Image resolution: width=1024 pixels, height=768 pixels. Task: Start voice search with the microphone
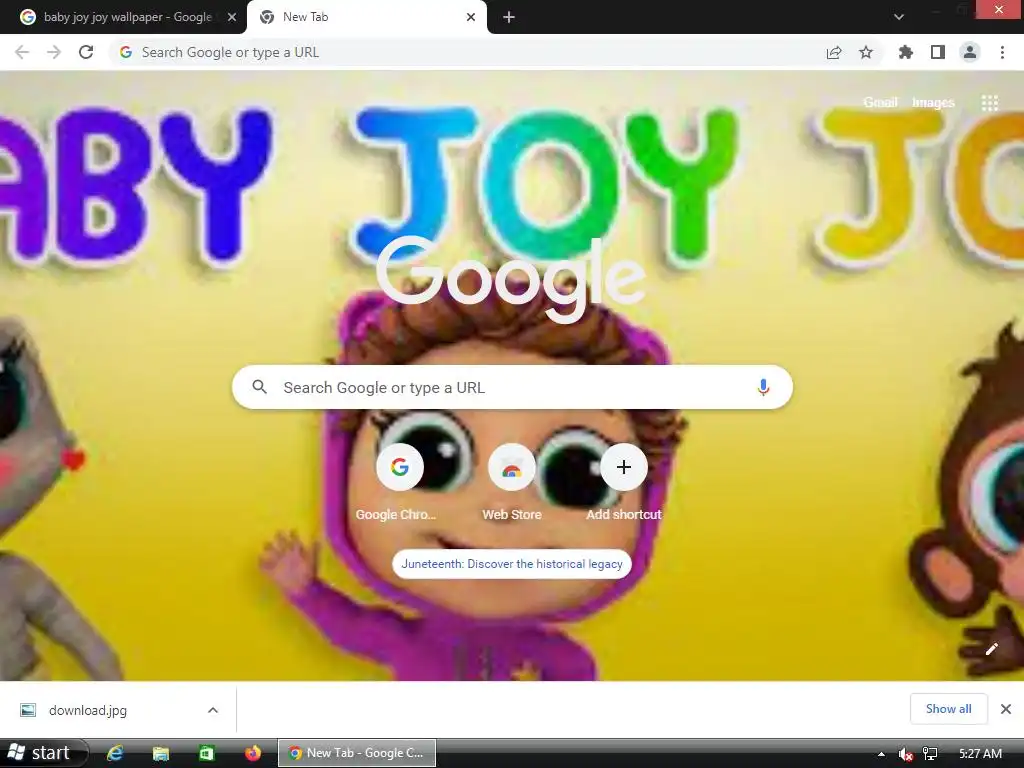tap(763, 387)
